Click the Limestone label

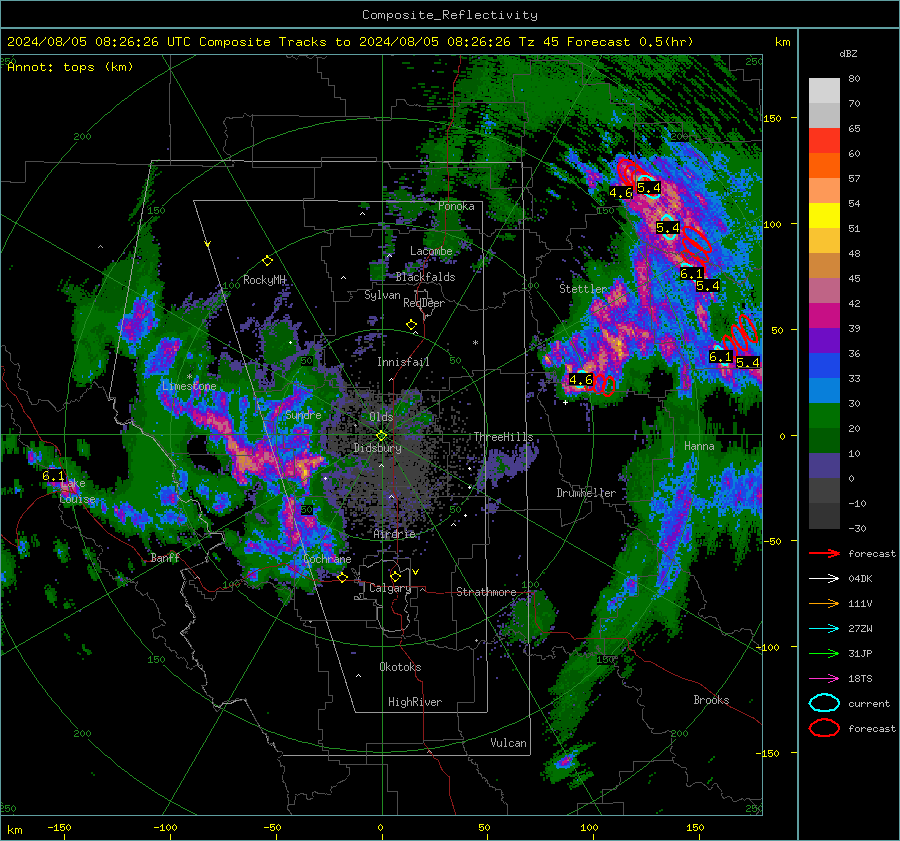[189, 386]
